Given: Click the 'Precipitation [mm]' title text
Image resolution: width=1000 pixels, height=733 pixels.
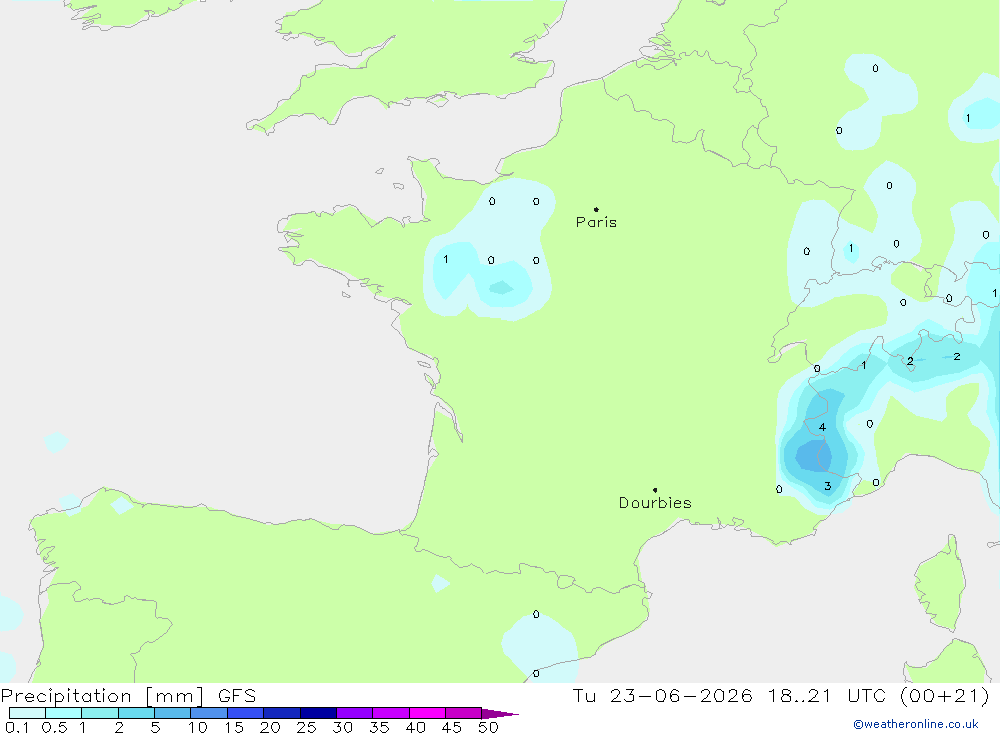Looking at the screenshot, I should point(102,695).
